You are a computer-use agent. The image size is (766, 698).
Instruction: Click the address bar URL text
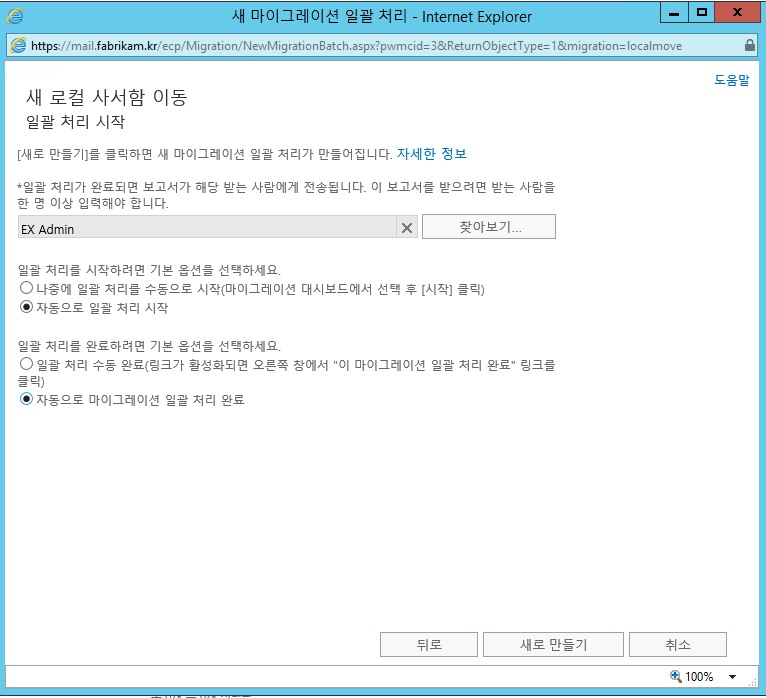pos(357,46)
